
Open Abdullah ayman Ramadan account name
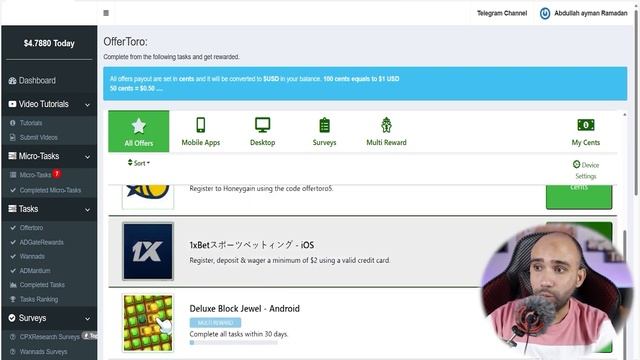591,13
